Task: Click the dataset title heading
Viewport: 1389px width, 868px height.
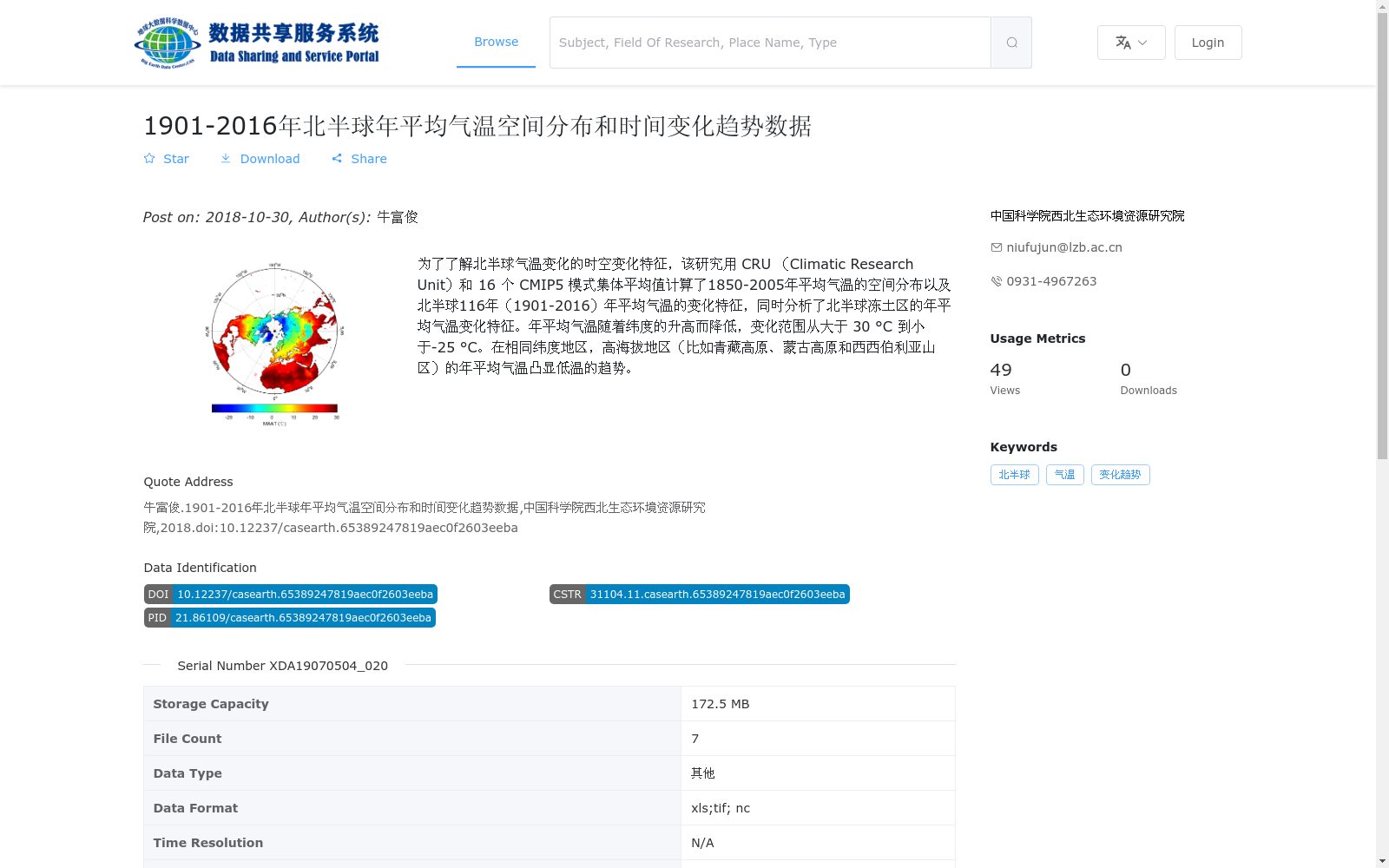Action: (x=477, y=126)
